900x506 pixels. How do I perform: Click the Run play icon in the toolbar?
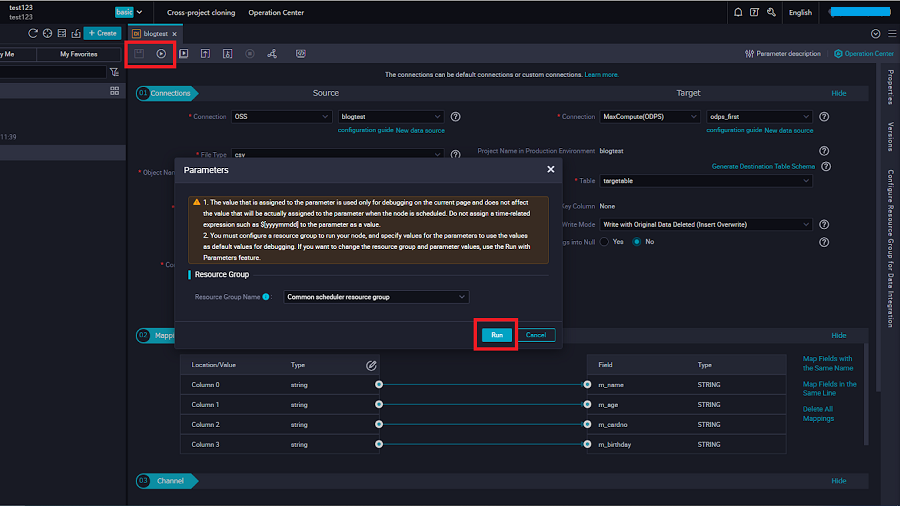coord(161,54)
